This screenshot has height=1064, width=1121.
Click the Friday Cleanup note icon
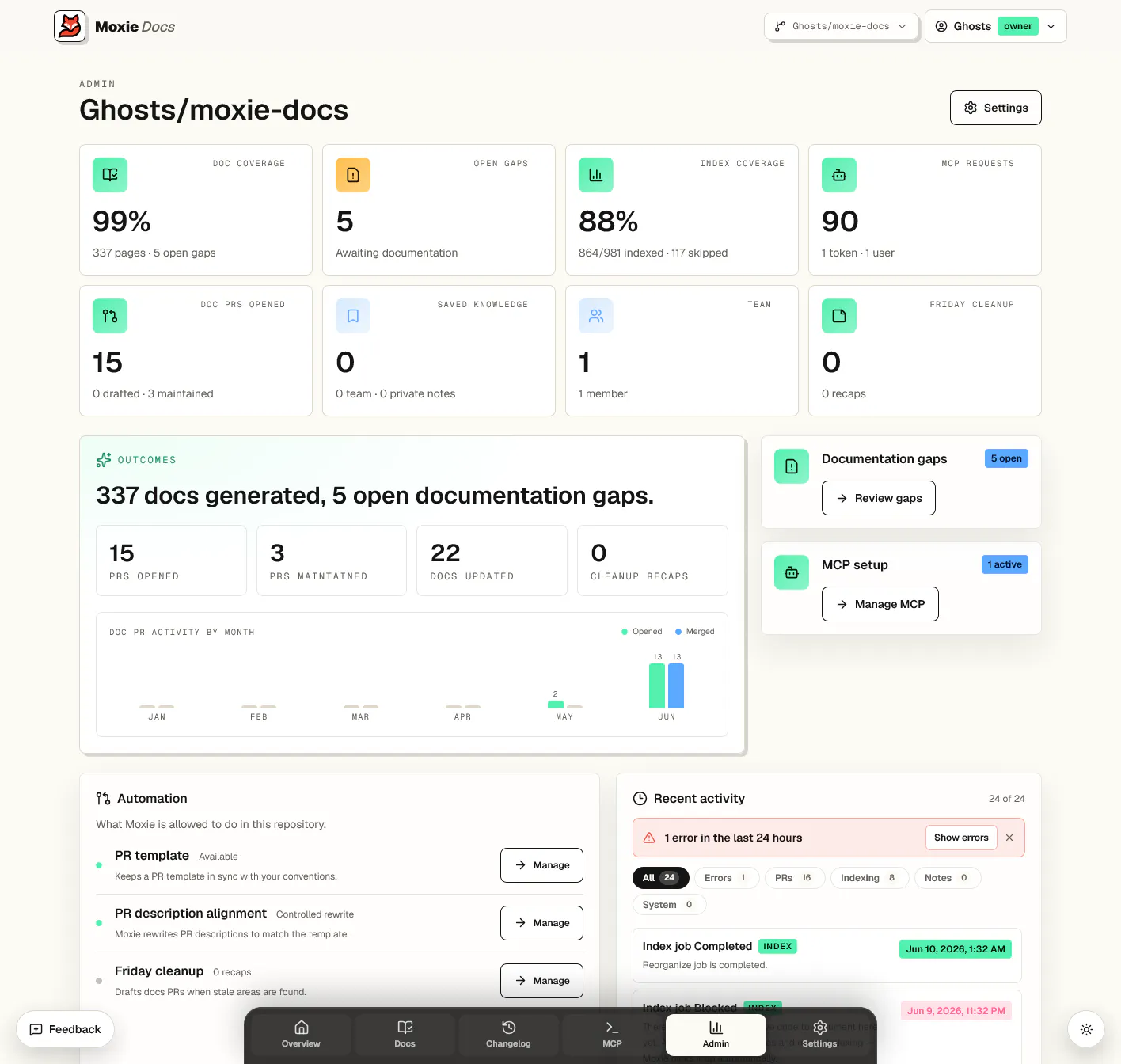point(839,316)
